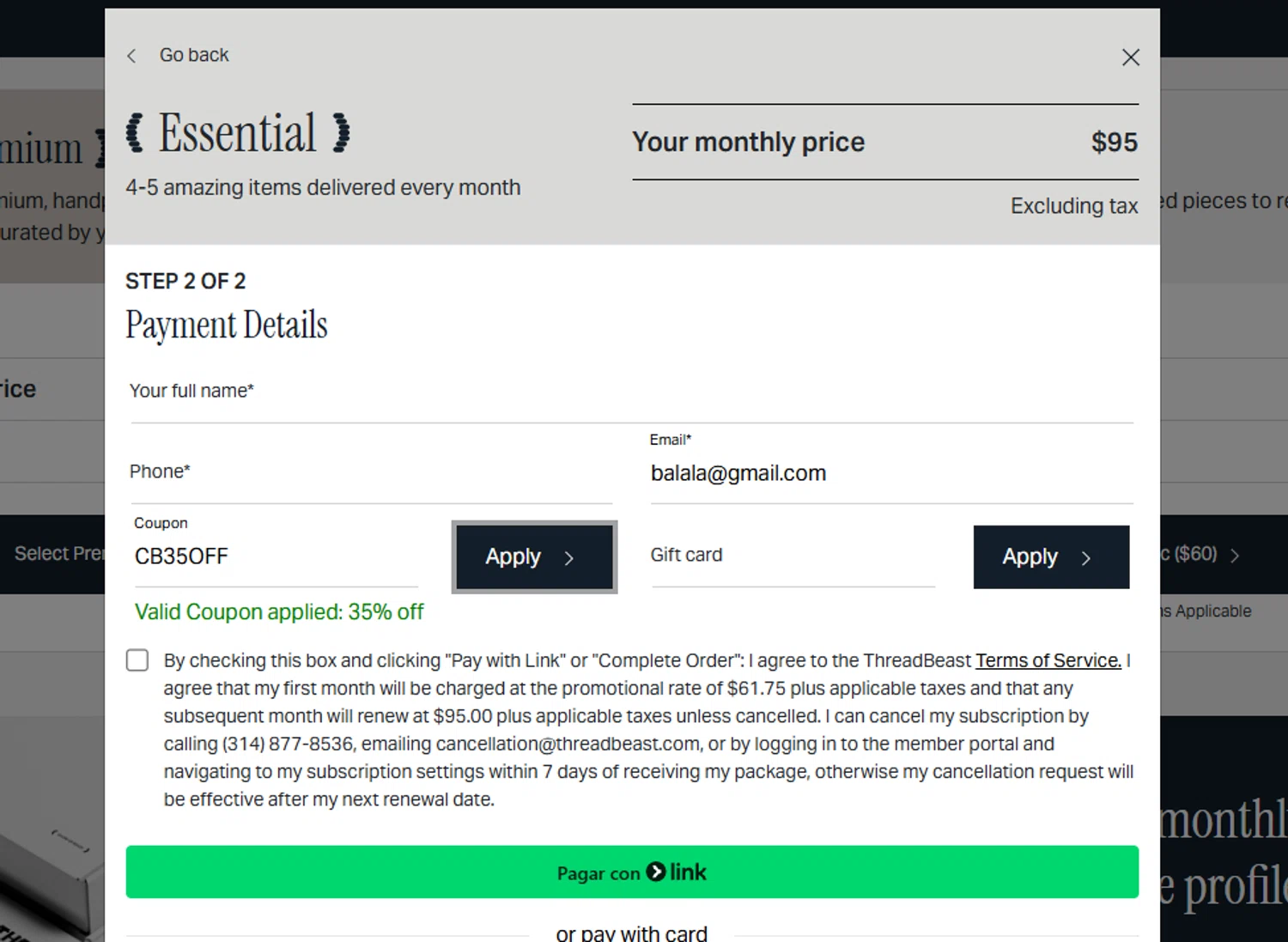Viewport: 1288px width, 942px height.
Task: Select the Go back text link
Action: [x=194, y=55]
